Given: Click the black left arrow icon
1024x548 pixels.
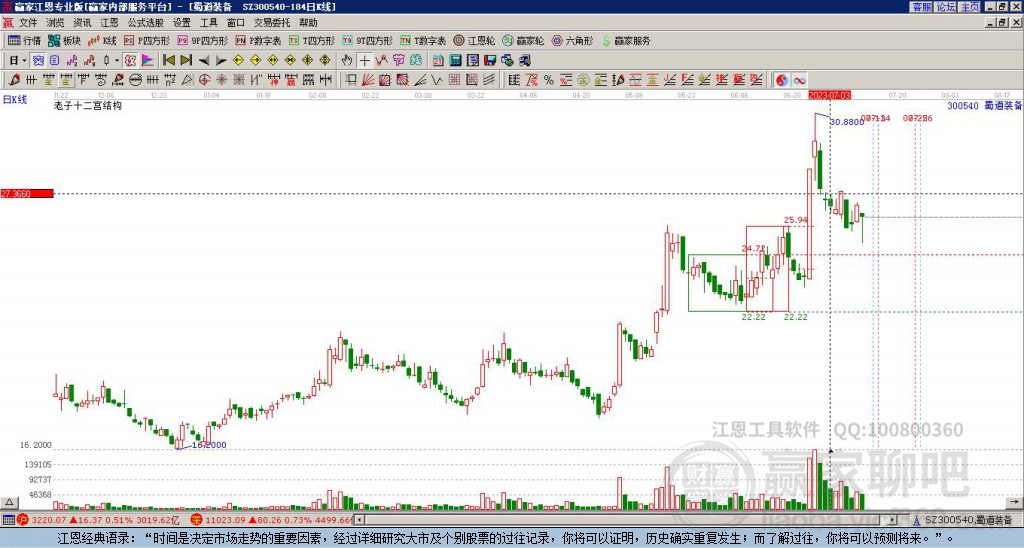Looking at the screenshot, I should pos(204,61).
